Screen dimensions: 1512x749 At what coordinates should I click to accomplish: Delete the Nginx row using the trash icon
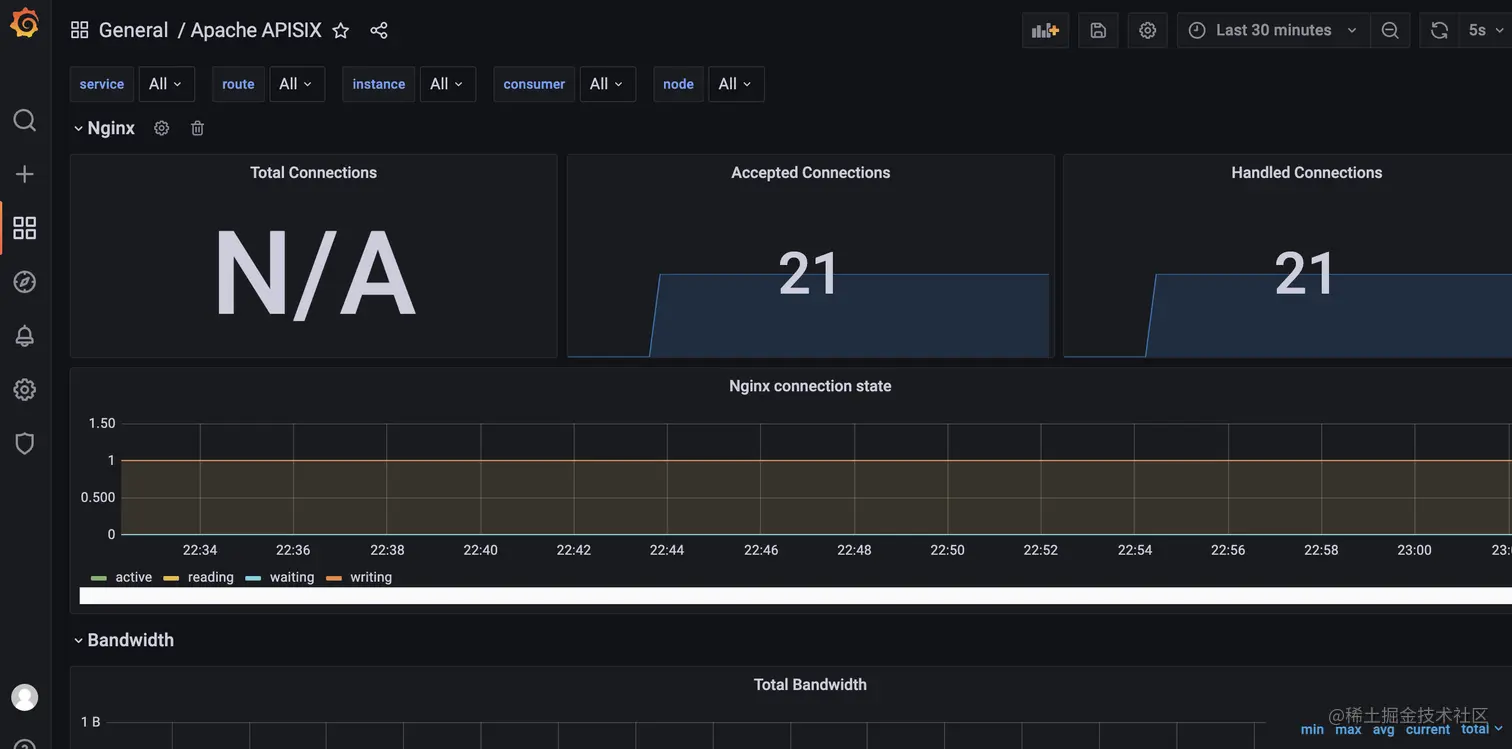pyautogui.click(x=197, y=127)
